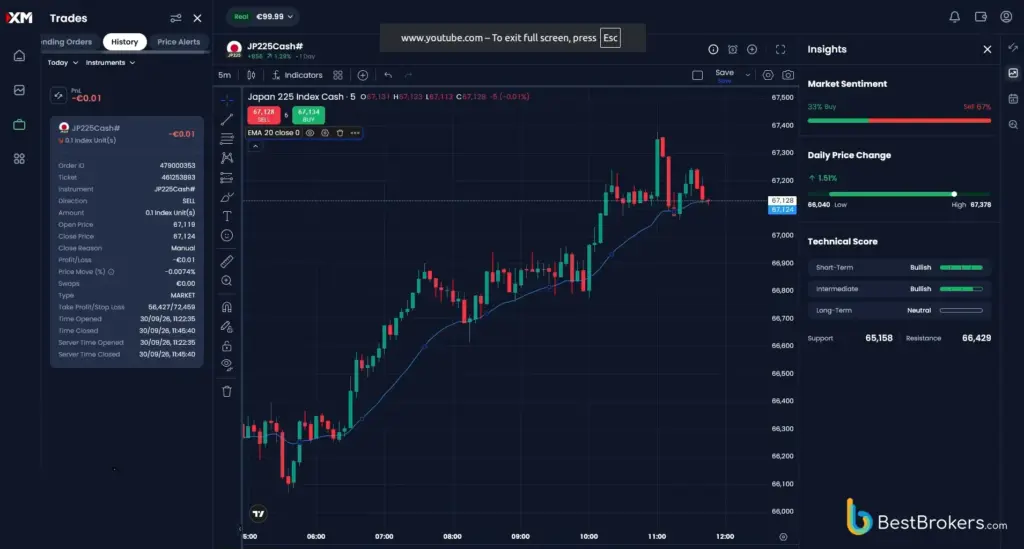
Task: Select the zoom in tool
Action: pos(227,281)
